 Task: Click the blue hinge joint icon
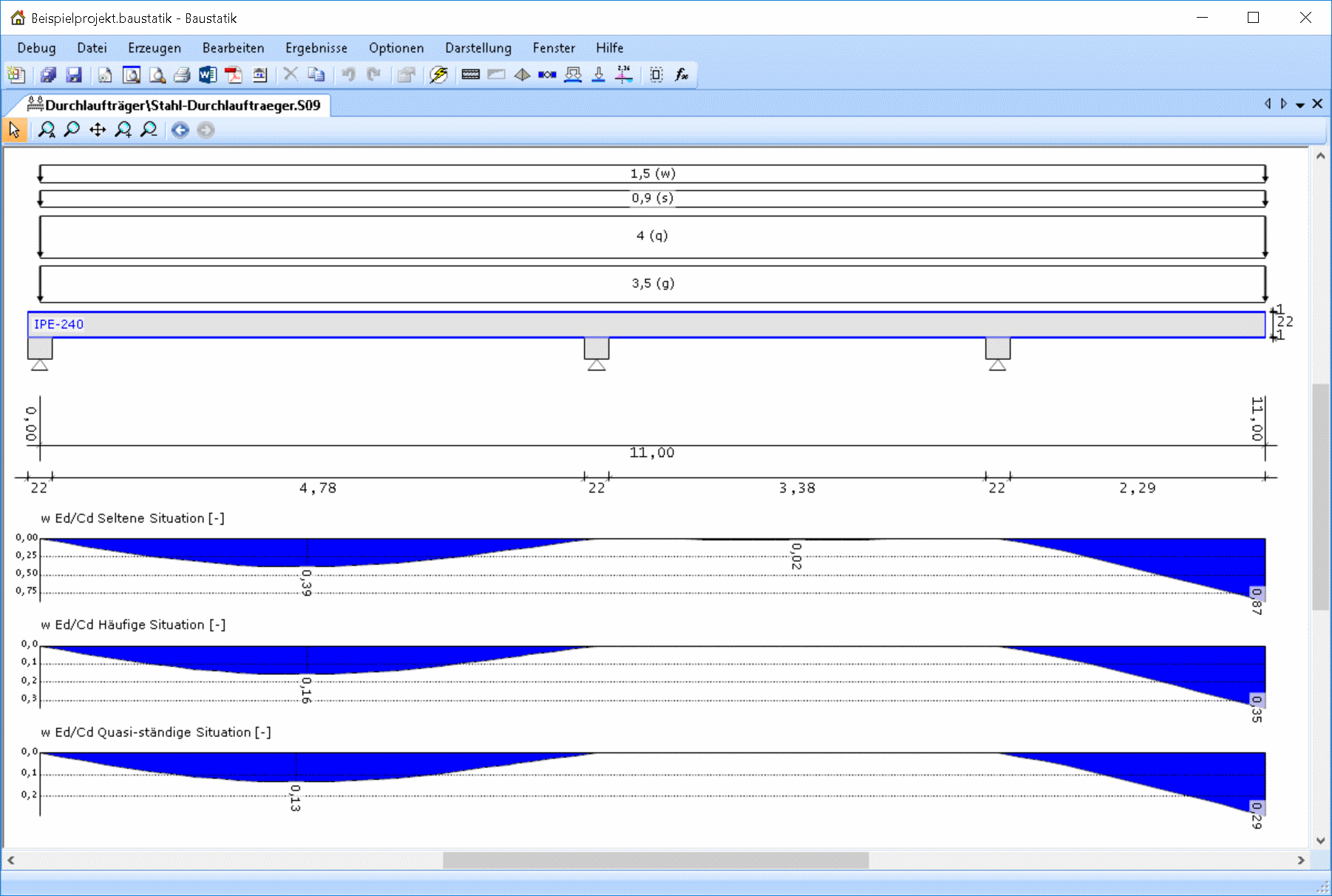(x=547, y=74)
